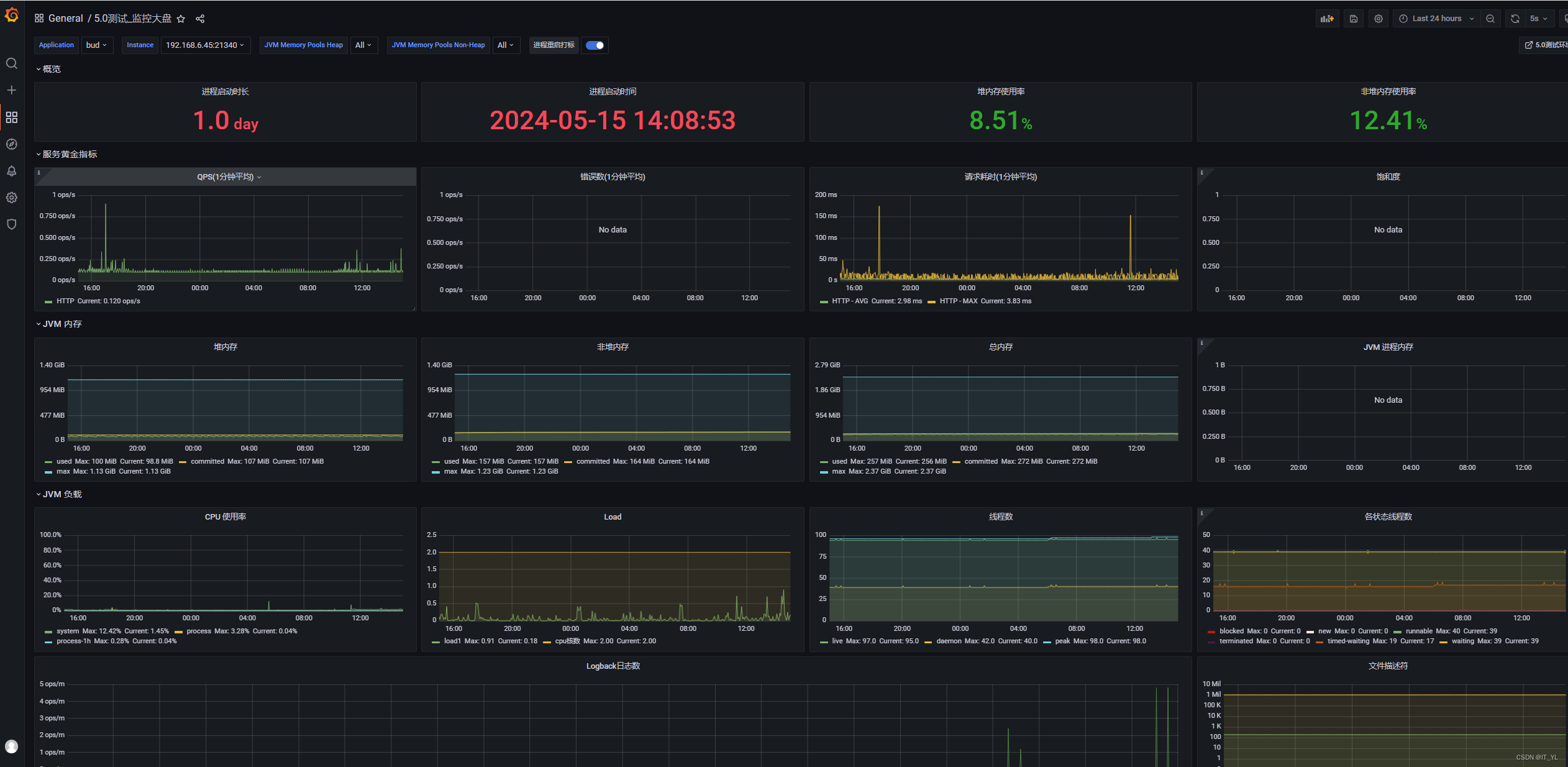Toggle the 进程重启打标 annotation switch
Viewport: 1568px width, 767px height.
[595, 45]
